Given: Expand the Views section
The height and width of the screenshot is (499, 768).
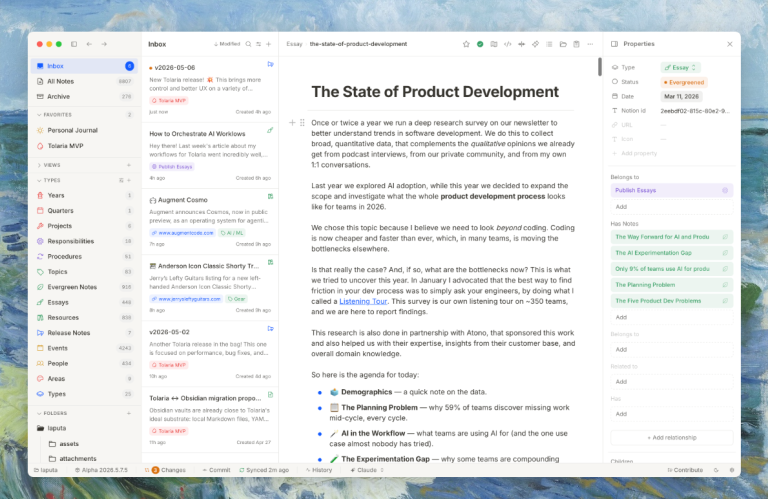Looking at the screenshot, I should (x=39, y=165).
